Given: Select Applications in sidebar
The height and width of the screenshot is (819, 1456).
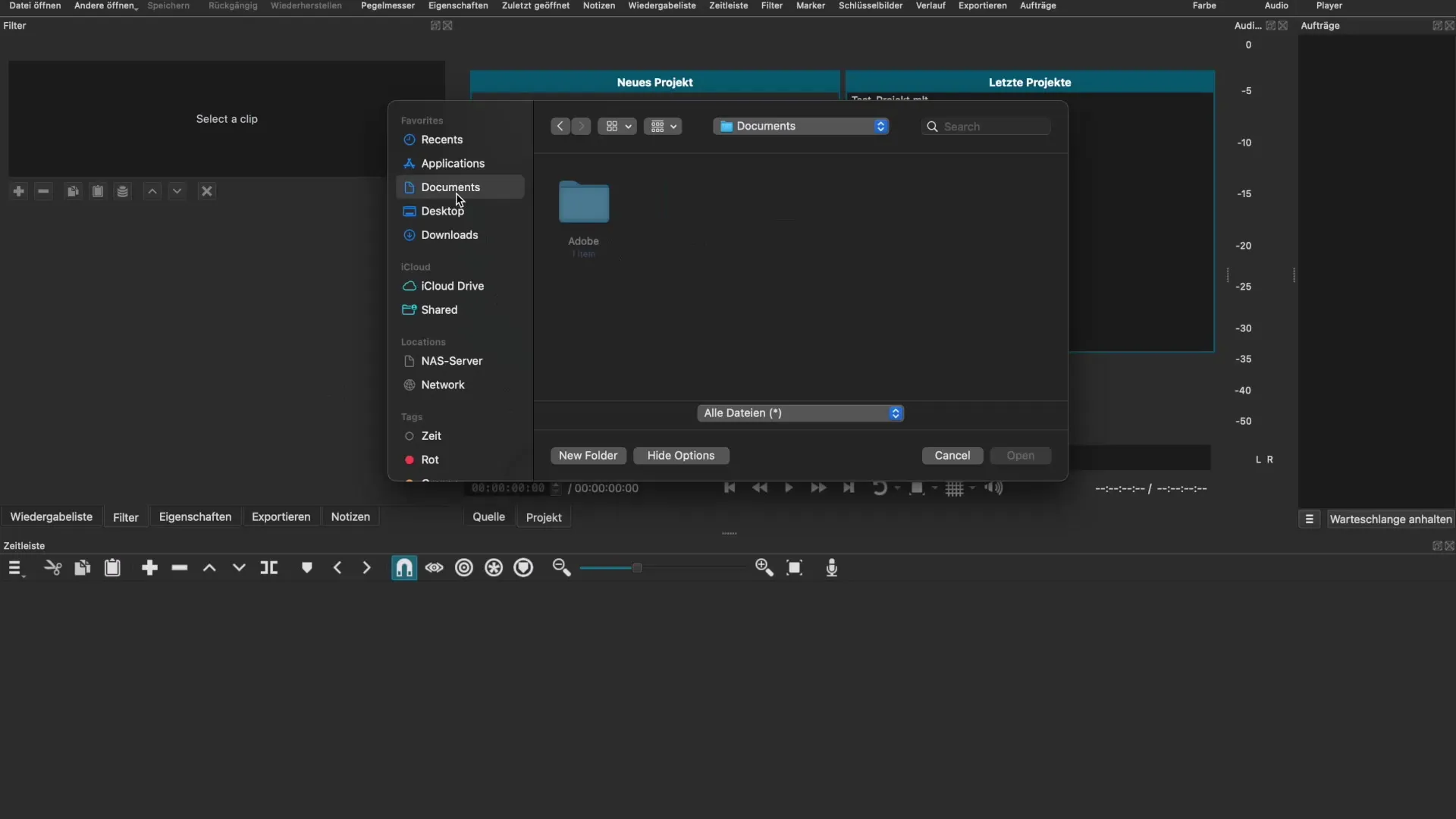Looking at the screenshot, I should tap(460, 163).
